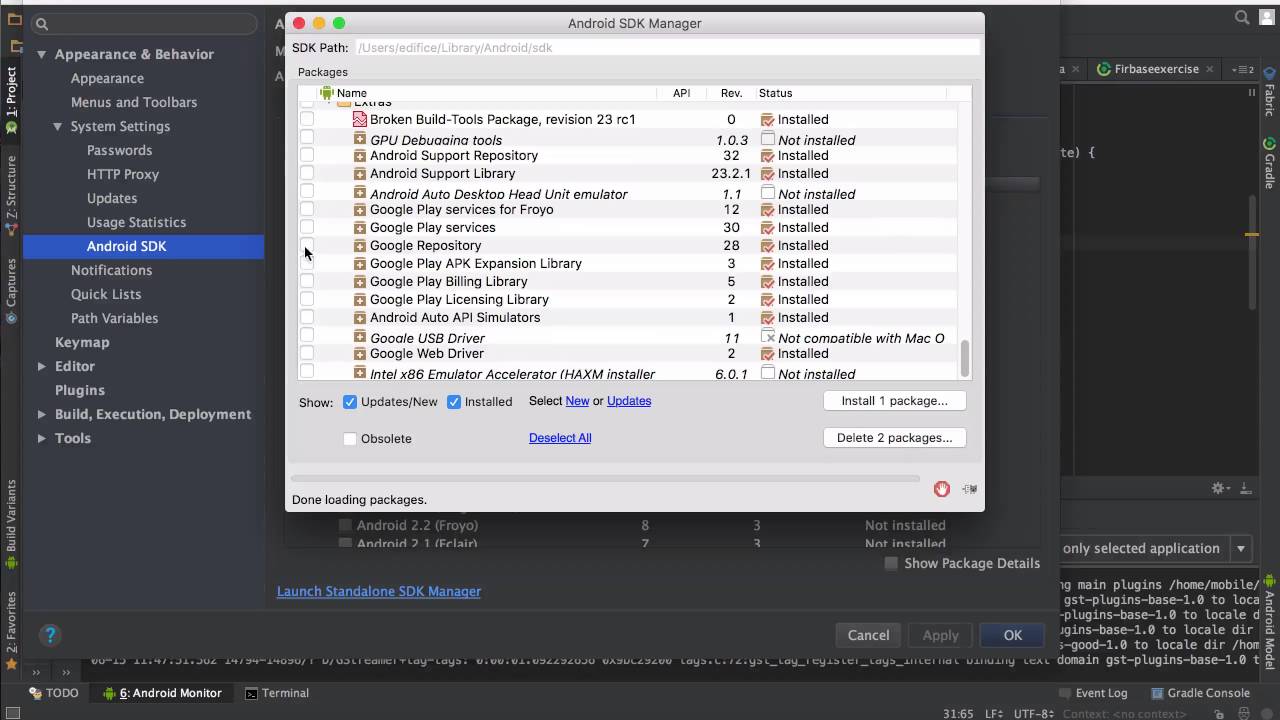This screenshot has height=720, width=1280.
Task: Open the Terminal tool window
Action: tap(277, 693)
